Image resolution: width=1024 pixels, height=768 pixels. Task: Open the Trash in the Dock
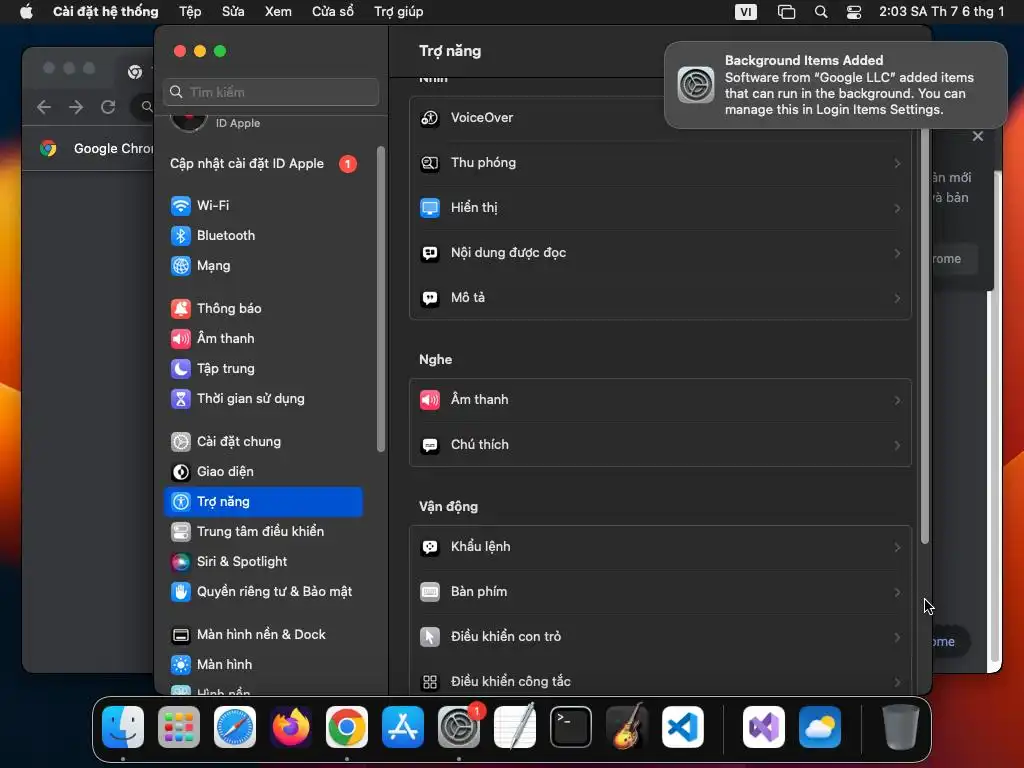pyautogui.click(x=901, y=727)
